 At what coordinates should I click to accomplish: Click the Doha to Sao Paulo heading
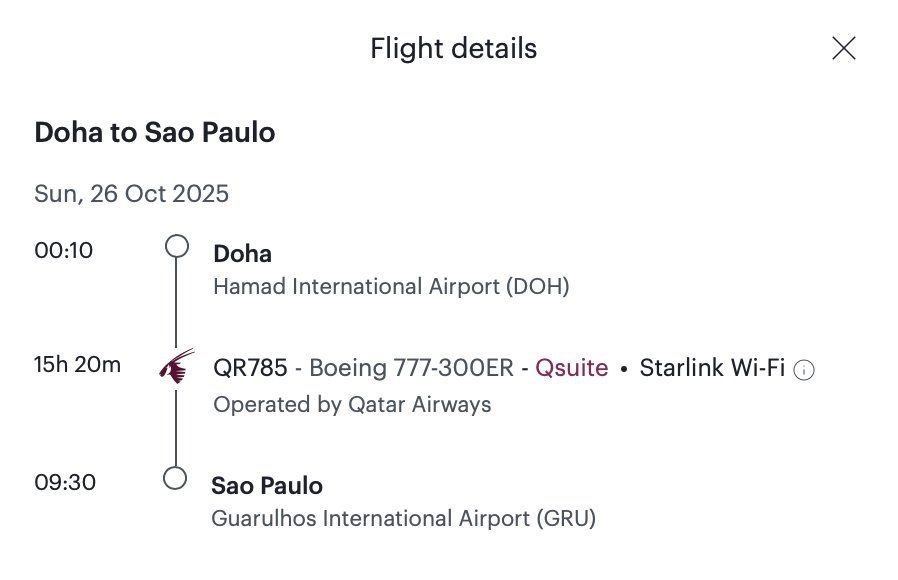[155, 132]
